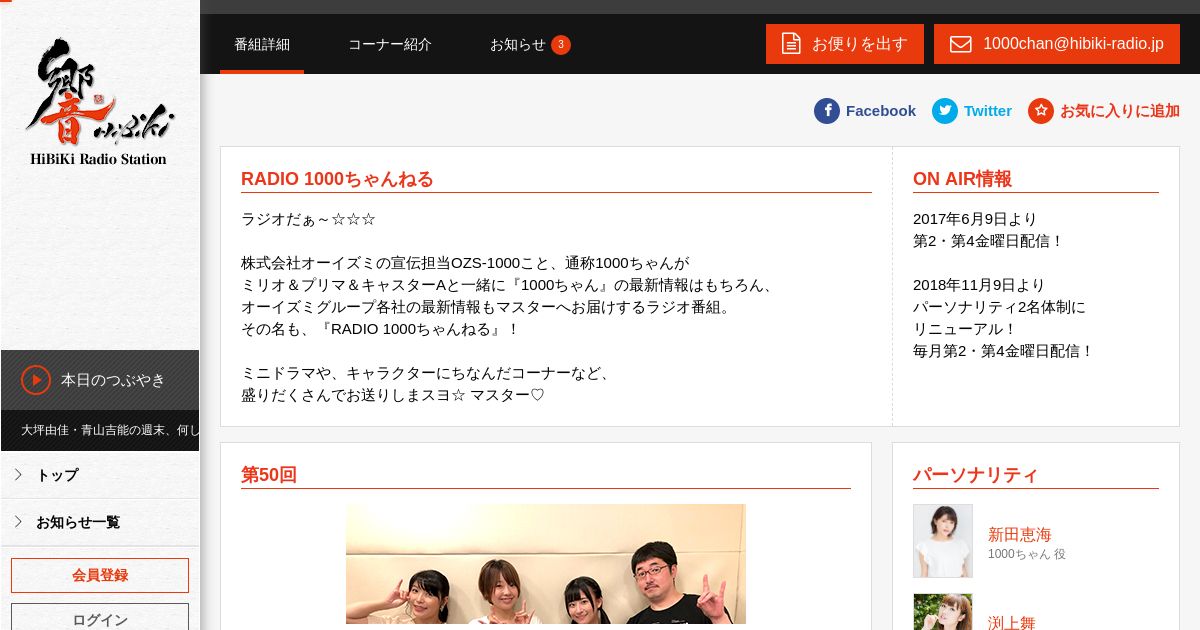Share via the Twitter text link
Viewport: 1200px width, 630px height.
click(x=988, y=111)
